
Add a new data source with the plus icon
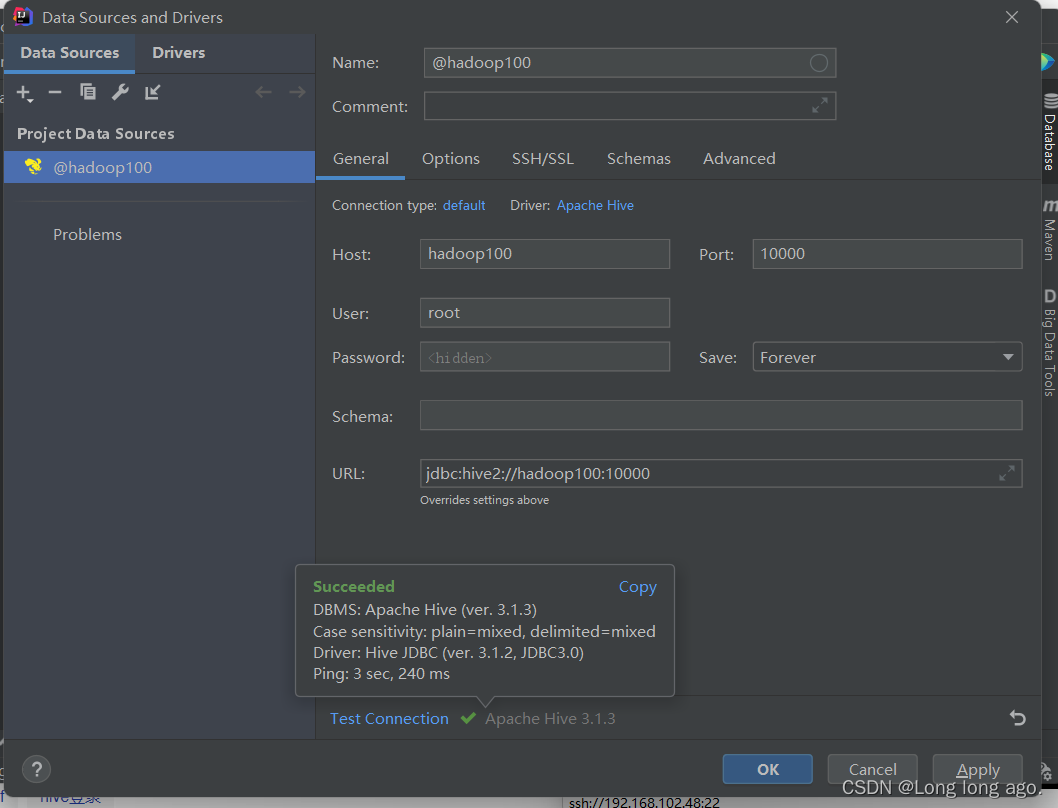(24, 92)
